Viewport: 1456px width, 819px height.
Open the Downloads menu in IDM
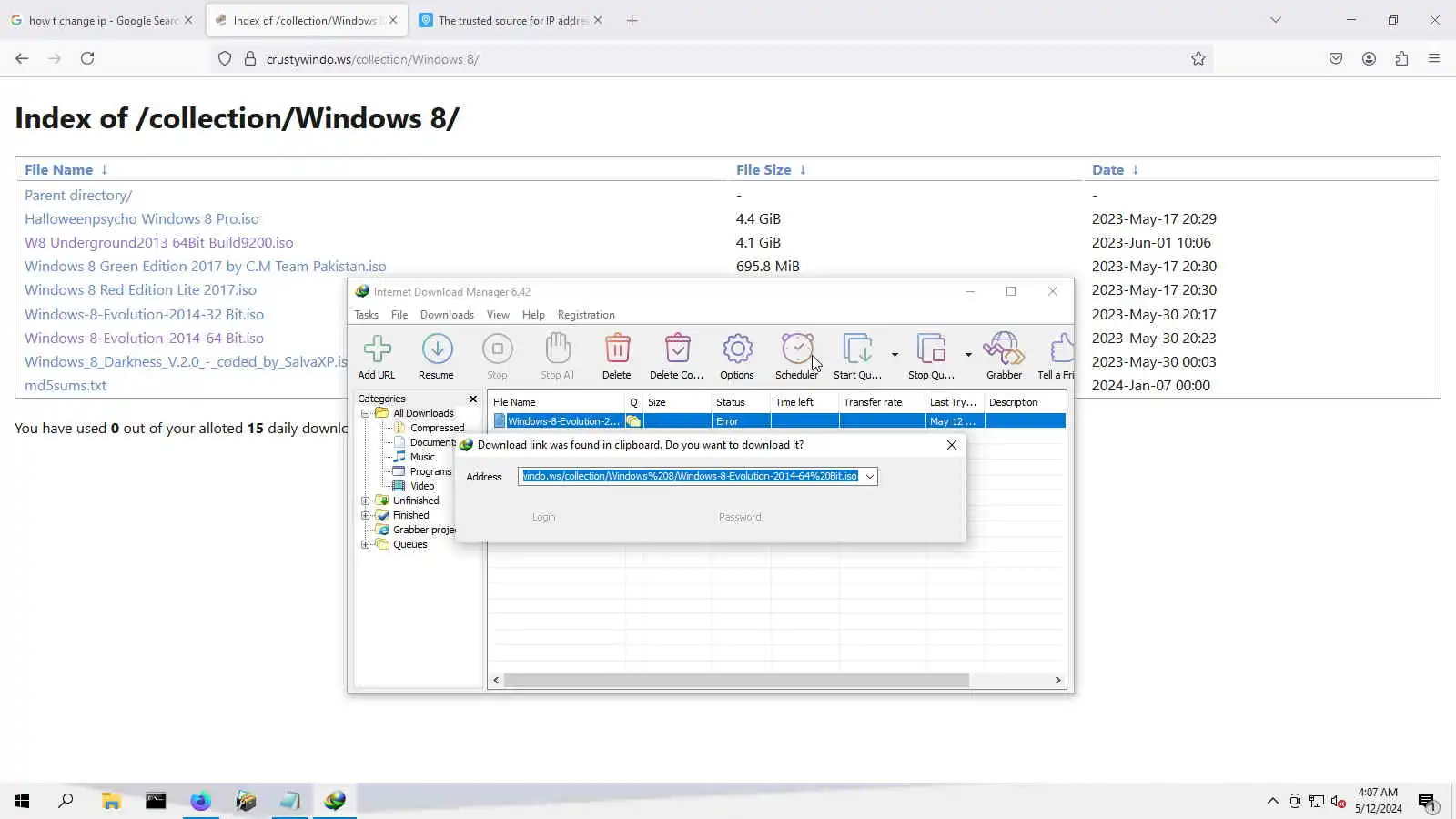click(x=447, y=315)
